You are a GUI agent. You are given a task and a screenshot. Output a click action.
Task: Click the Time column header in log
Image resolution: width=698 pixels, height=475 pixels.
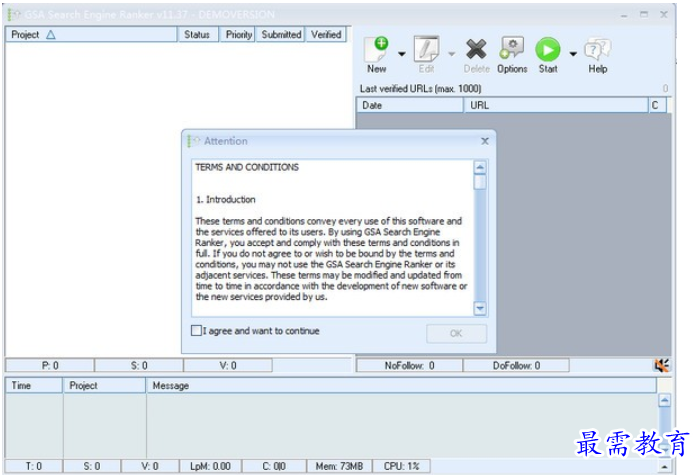[34, 386]
